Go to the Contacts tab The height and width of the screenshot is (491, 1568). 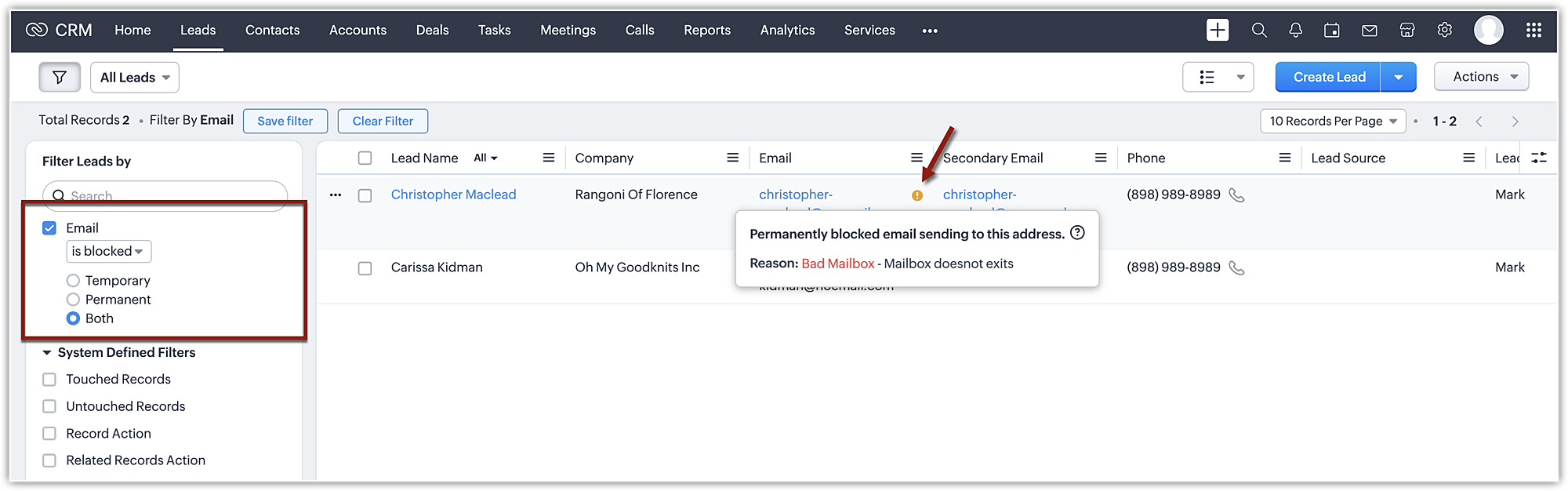(272, 30)
